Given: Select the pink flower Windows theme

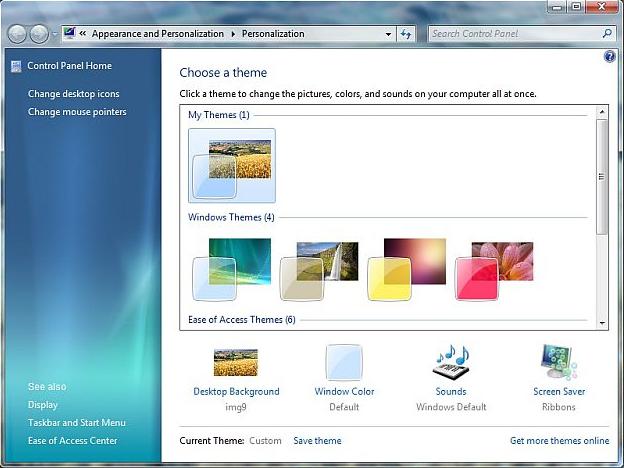Looking at the screenshot, I should point(494,271).
